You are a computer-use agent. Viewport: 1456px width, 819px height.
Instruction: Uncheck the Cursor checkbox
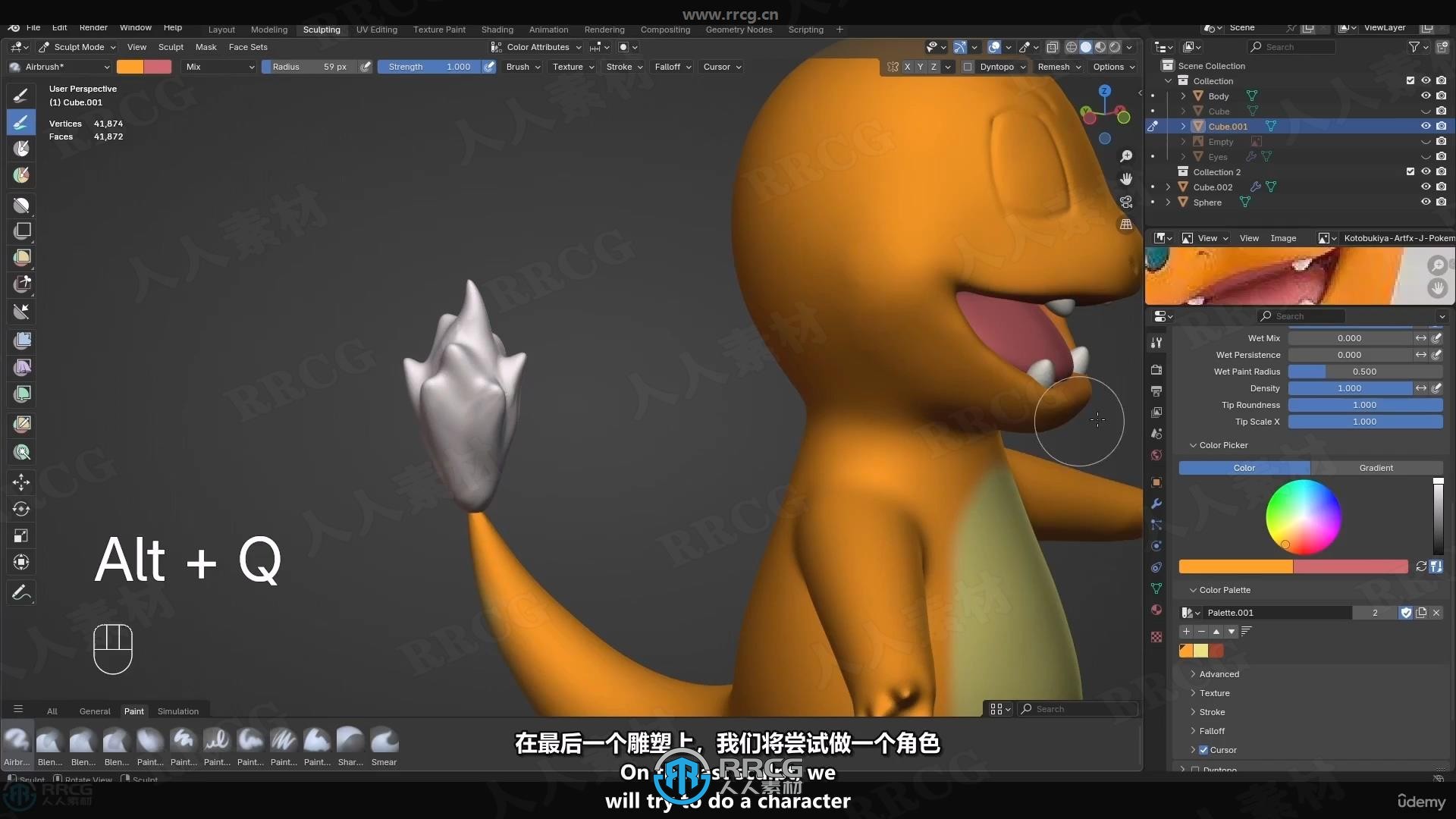(x=1203, y=750)
